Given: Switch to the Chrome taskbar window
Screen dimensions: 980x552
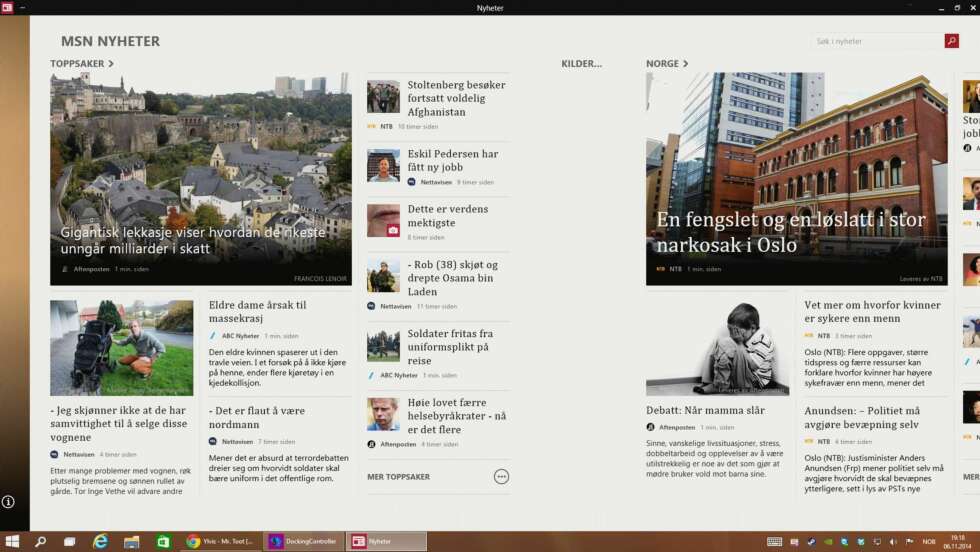Looking at the screenshot, I should [x=222, y=541].
